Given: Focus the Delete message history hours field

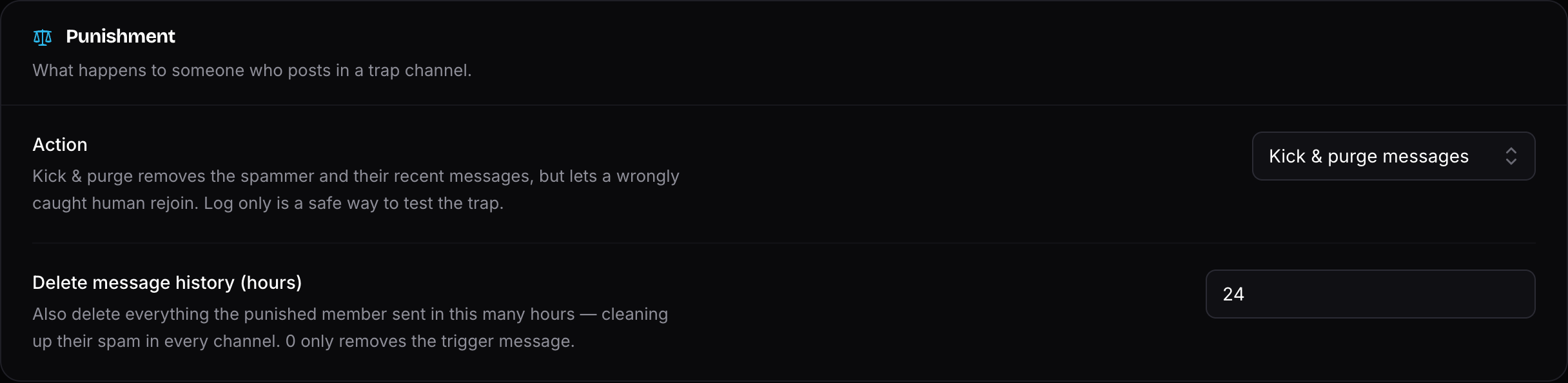Looking at the screenshot, I should coord(1370,294).
